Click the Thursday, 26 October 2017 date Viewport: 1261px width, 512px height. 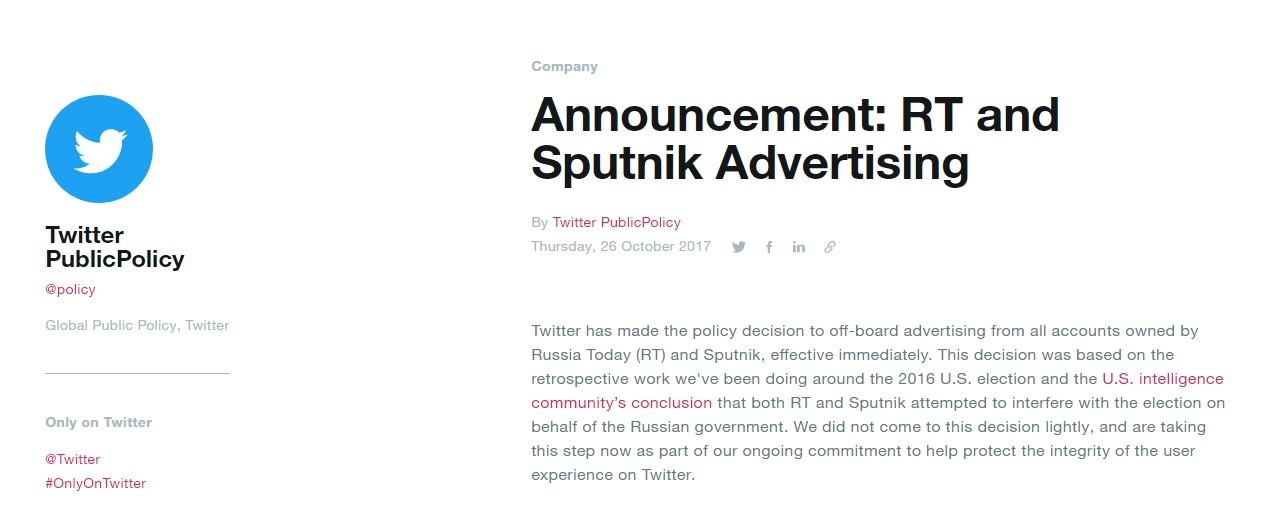coord(621,246)
